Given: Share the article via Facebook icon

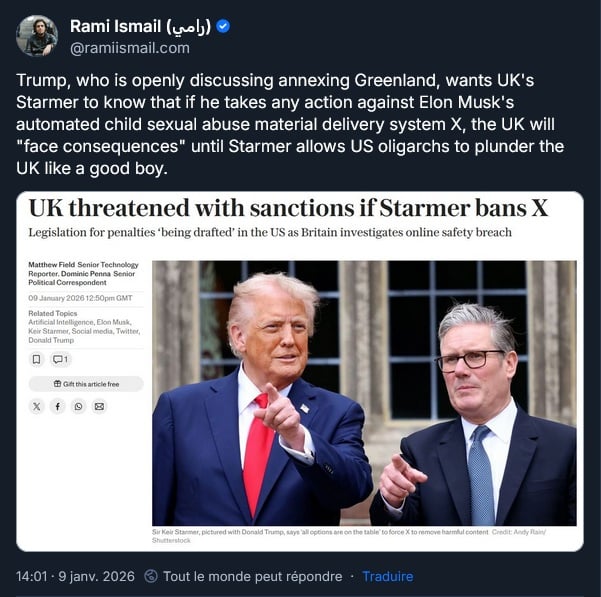Looking at the screenshot, I should pos(57,406).
